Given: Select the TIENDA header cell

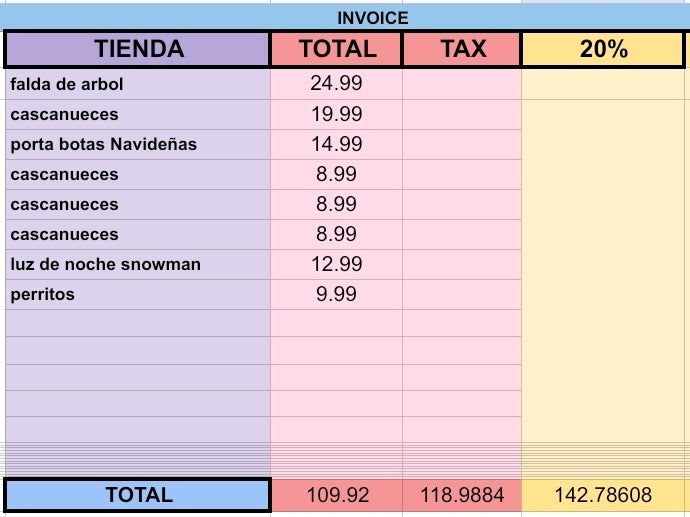Looking at the screenshot, I should pos(138,49).
